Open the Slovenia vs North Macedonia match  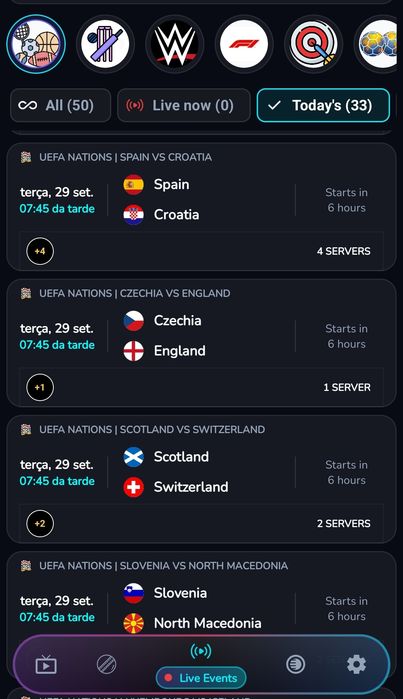click(201, 597)
